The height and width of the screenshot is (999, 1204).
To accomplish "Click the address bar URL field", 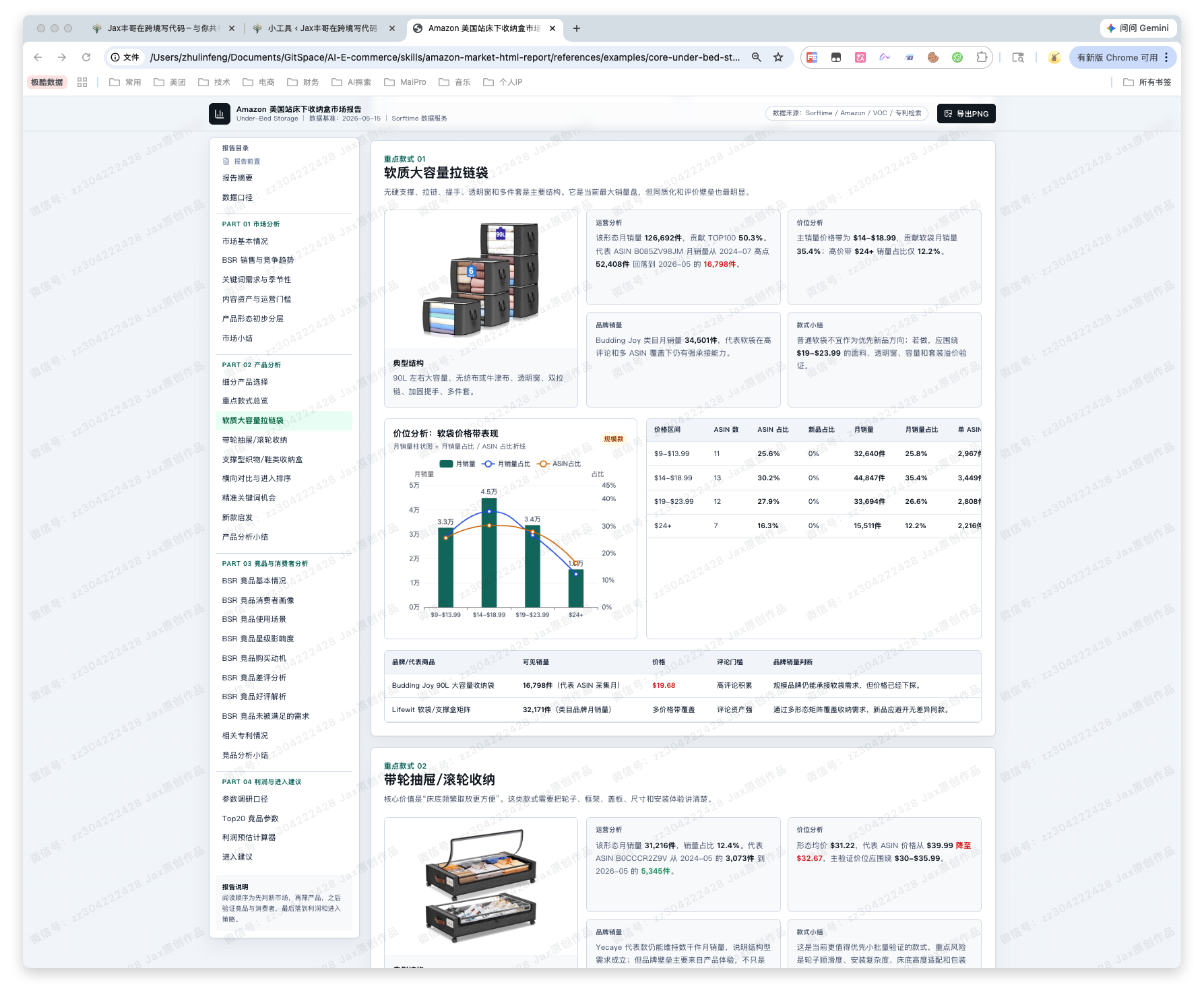I will click(445, 57).
